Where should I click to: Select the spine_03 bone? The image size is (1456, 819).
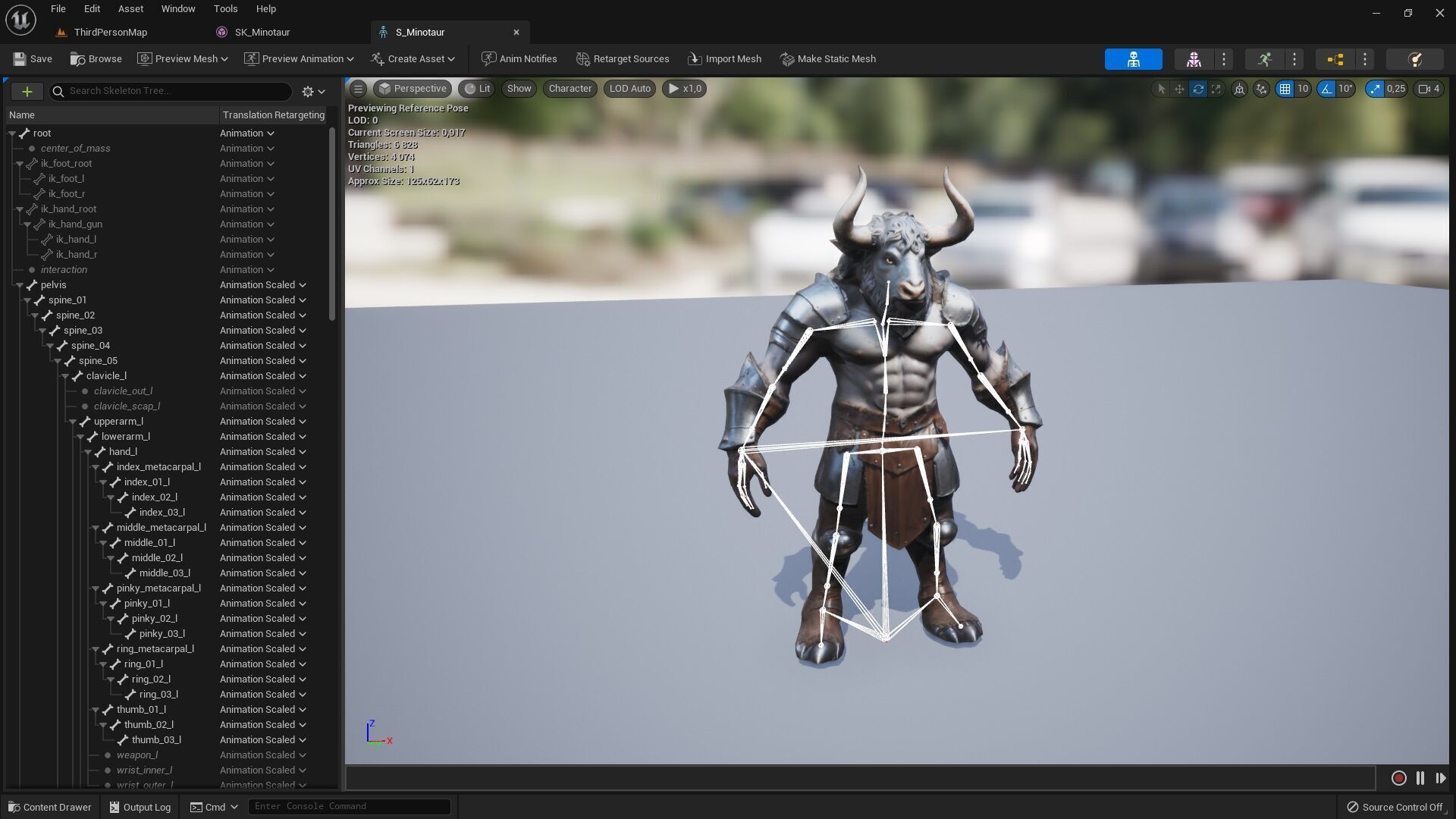(83, 331)
